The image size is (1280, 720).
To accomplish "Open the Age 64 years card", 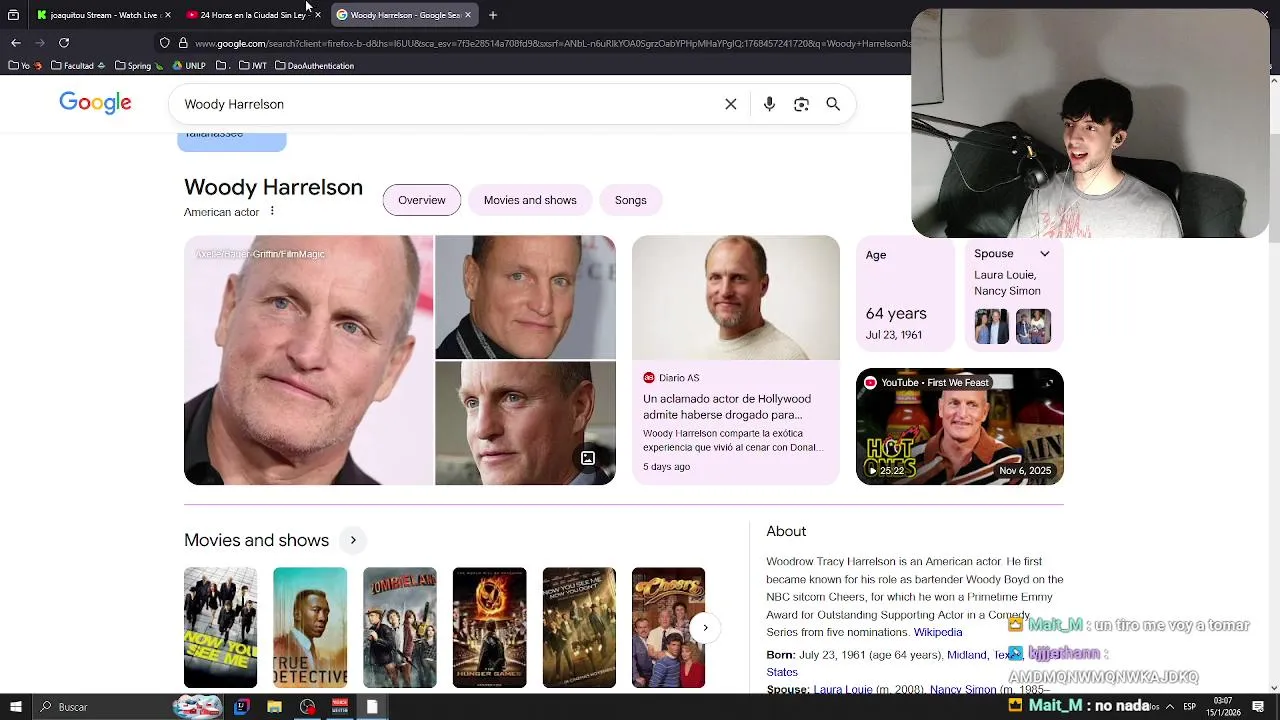I will pos(906,294).
